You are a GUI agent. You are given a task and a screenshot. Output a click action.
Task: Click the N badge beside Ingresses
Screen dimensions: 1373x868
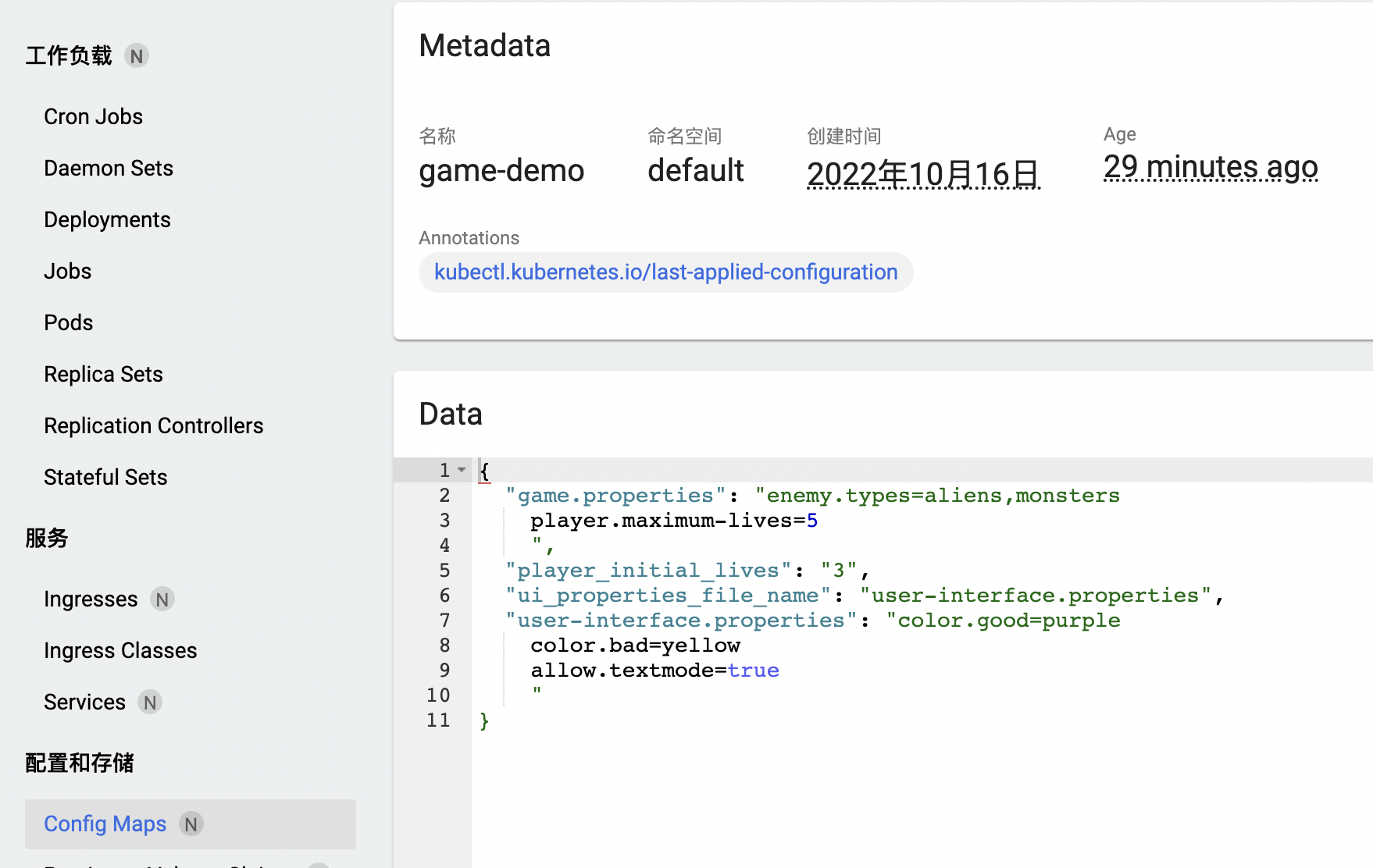162,599
